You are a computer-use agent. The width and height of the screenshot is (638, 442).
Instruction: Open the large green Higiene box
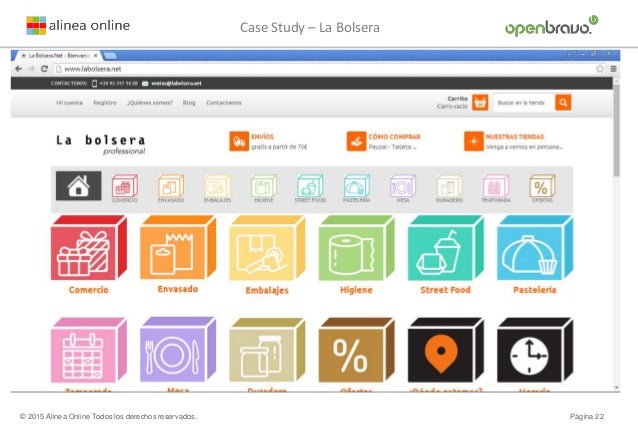coord(356,248)
